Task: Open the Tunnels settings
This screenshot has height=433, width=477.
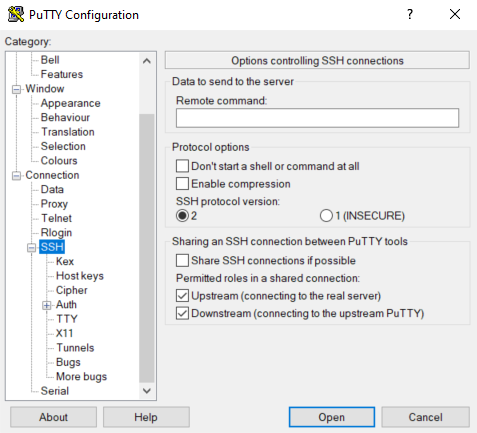Action: [75, 348]
